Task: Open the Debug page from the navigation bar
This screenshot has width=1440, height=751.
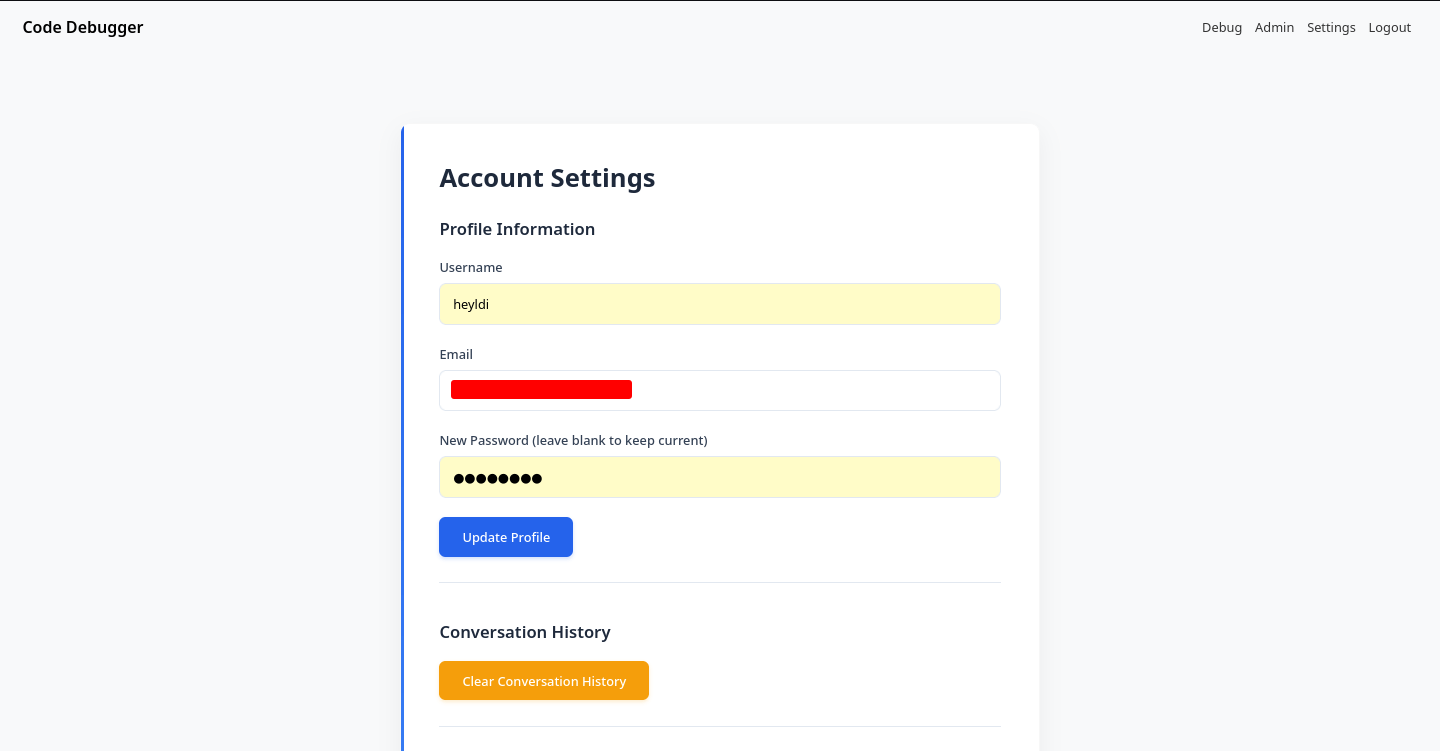Action: pyautogui.click(x=1222, y=27)
